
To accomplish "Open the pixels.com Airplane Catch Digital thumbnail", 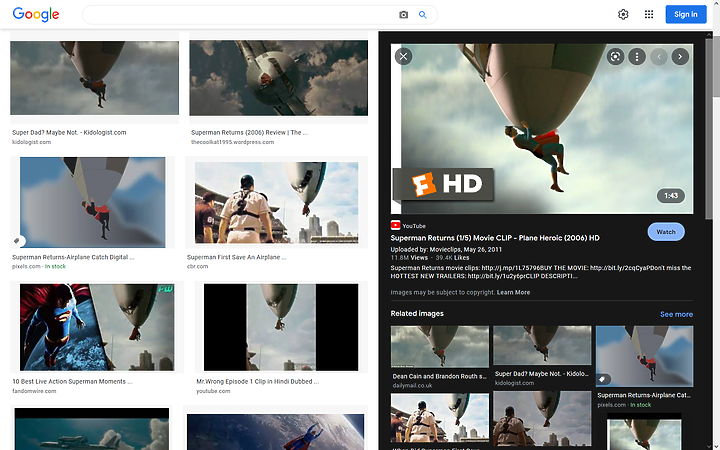I will tap(93, 202).
